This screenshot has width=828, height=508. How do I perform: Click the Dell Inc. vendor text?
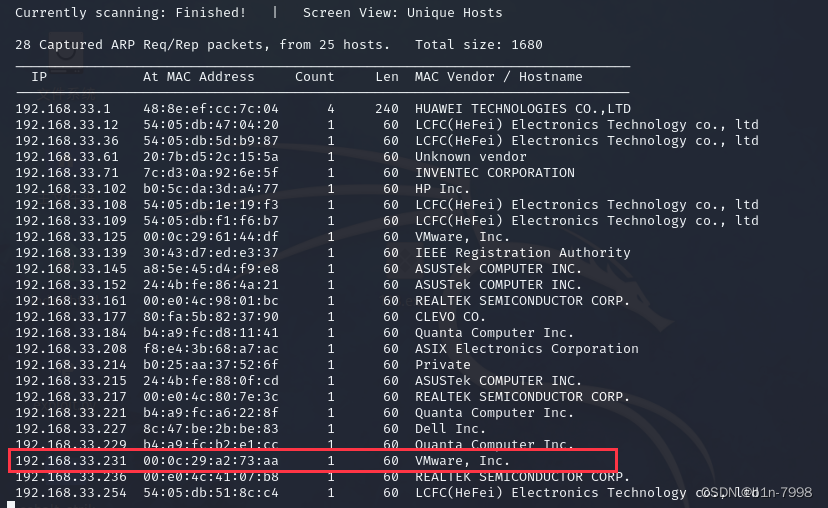450,428
